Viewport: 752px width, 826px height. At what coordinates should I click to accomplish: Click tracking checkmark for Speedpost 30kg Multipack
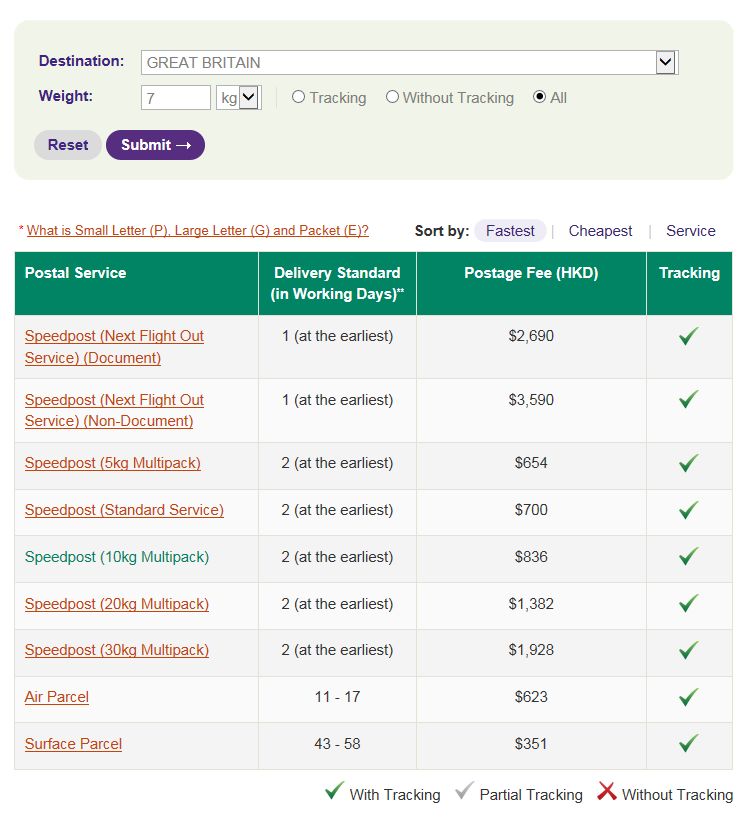point(688,650)
